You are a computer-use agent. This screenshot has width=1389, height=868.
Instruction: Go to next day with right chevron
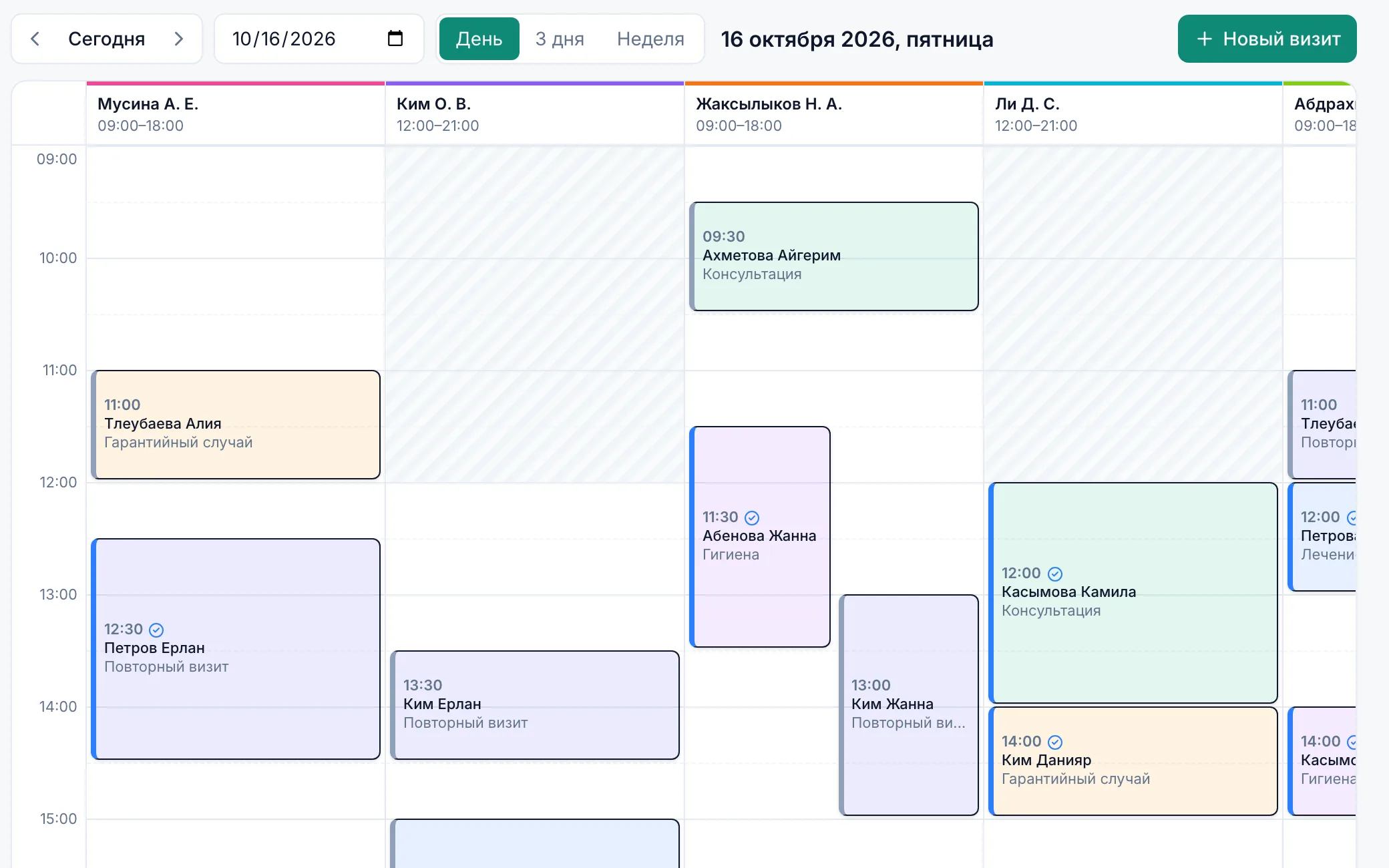(178, 39)
